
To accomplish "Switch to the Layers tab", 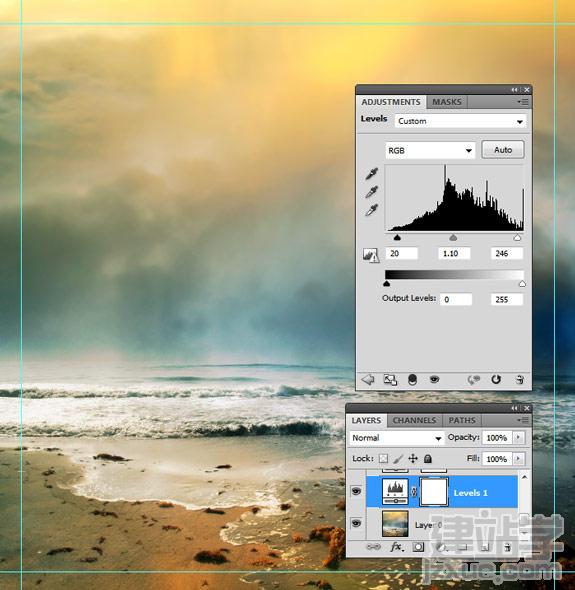I will pos(366,420).
